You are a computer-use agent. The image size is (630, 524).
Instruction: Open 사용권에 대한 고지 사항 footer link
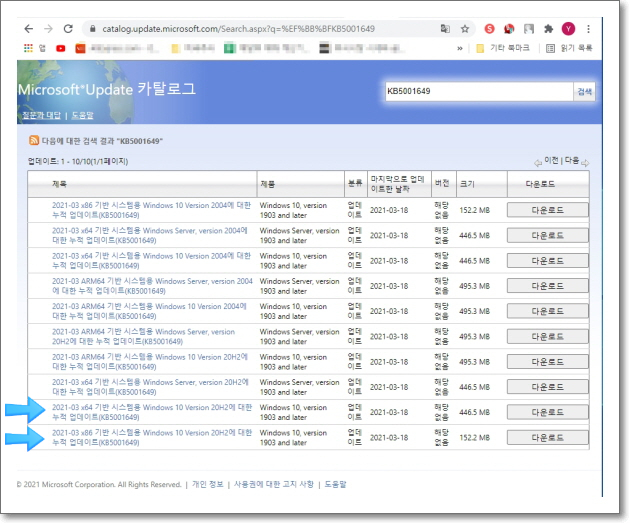tap(274, 484)
